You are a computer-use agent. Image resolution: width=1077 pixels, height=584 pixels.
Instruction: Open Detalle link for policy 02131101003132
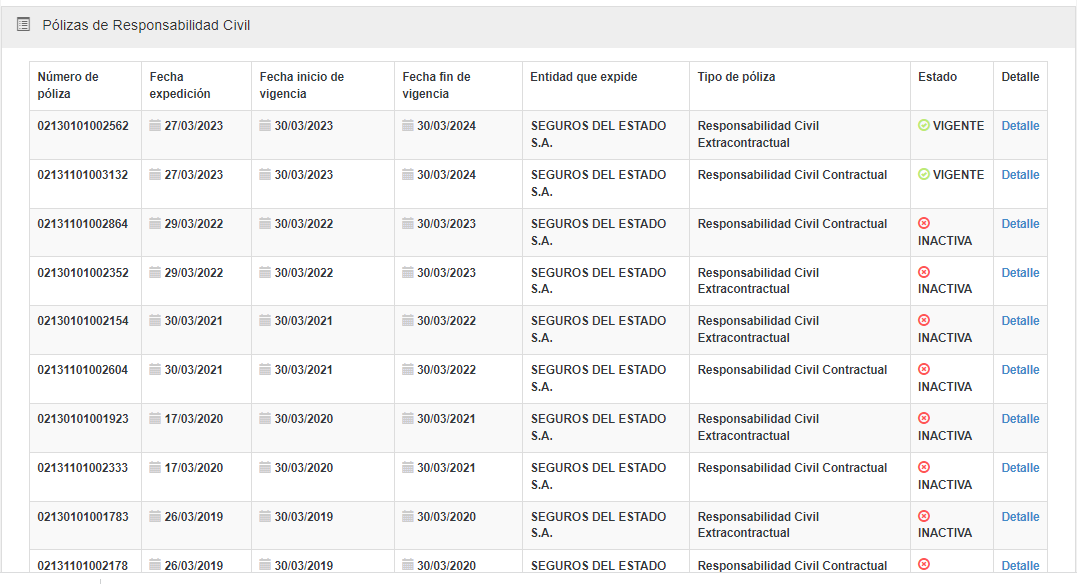[x=1020, y=175]
